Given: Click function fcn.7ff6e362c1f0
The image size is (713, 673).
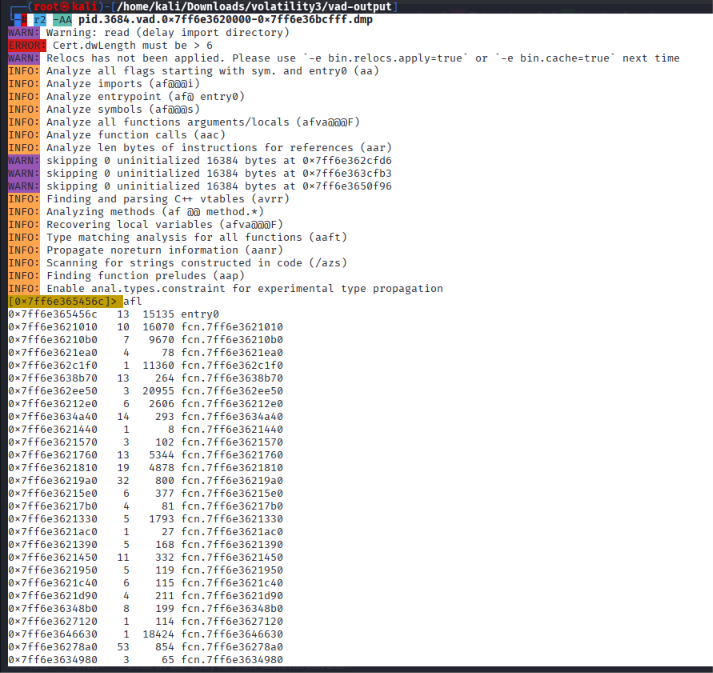Looking at the screenshot, I should [x=232, y=365].
